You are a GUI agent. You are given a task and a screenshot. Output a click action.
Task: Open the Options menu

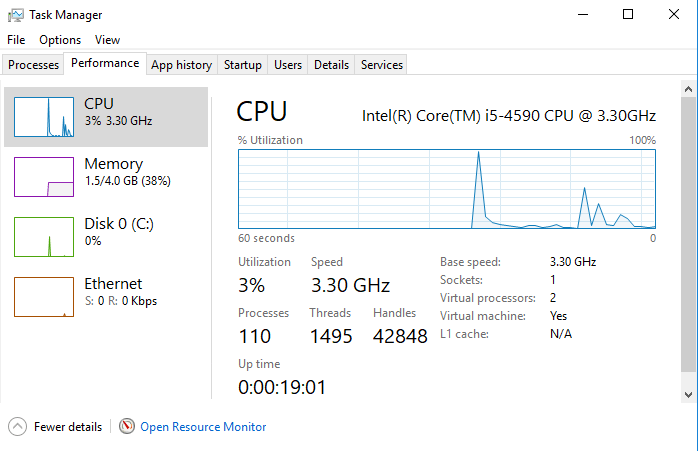point(60,40)
